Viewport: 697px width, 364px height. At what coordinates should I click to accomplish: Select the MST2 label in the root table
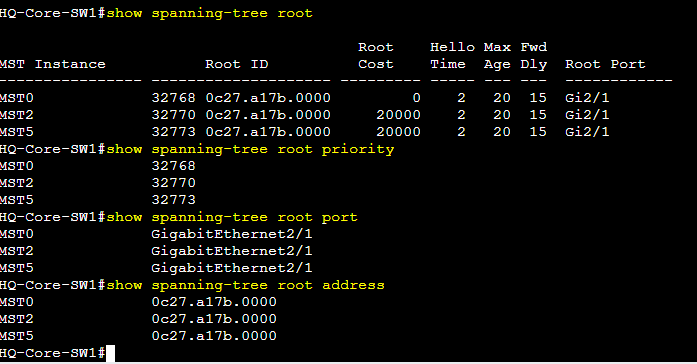17,115
